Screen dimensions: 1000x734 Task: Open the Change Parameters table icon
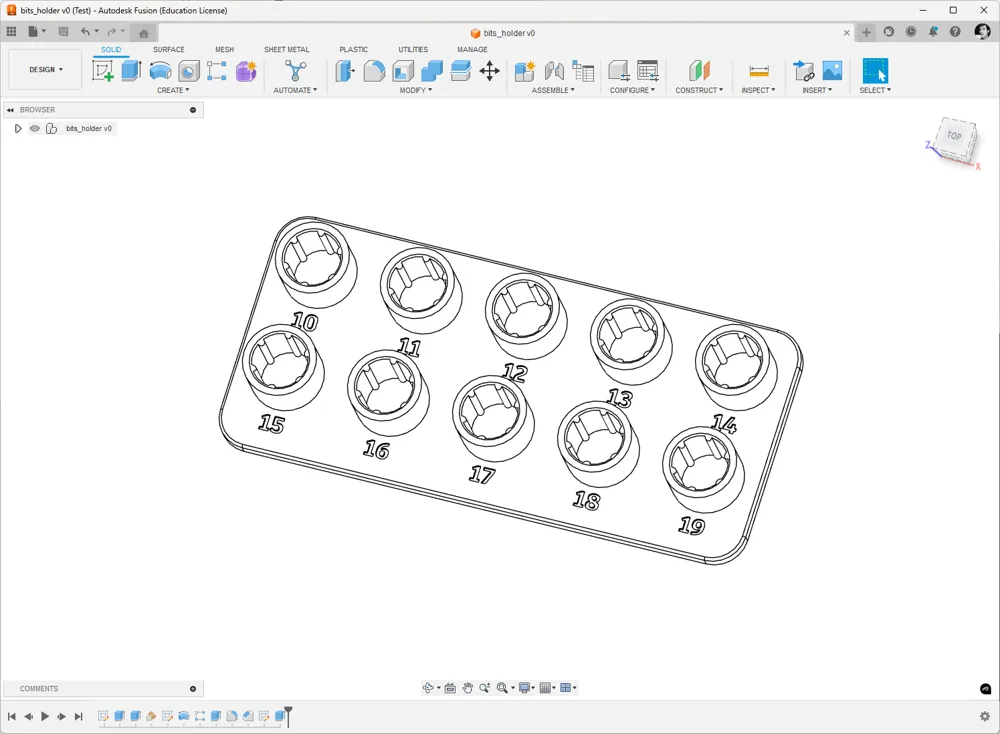click(647, 71)
